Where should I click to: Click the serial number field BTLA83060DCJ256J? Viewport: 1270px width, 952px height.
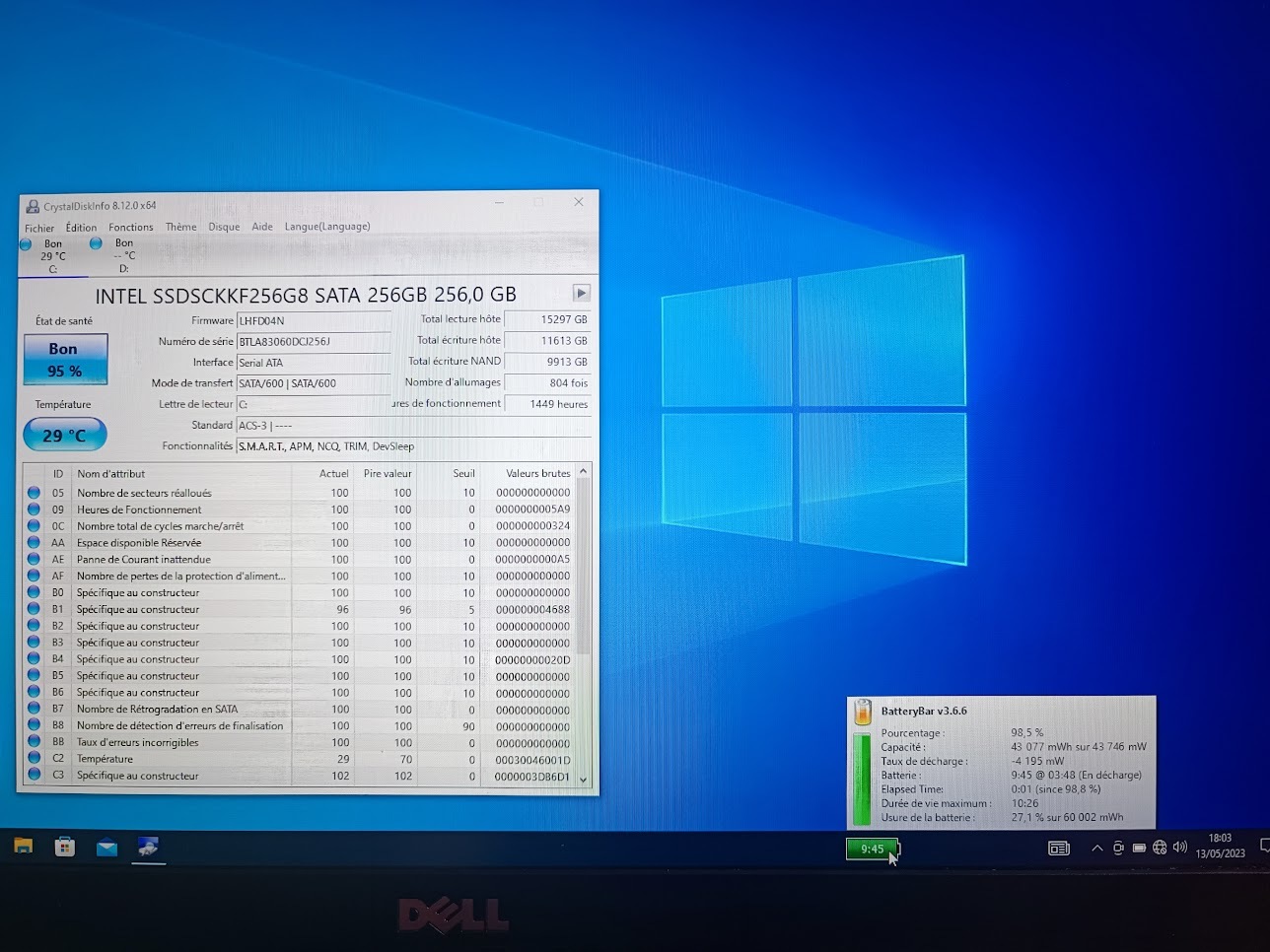click(x=314, y=341)
